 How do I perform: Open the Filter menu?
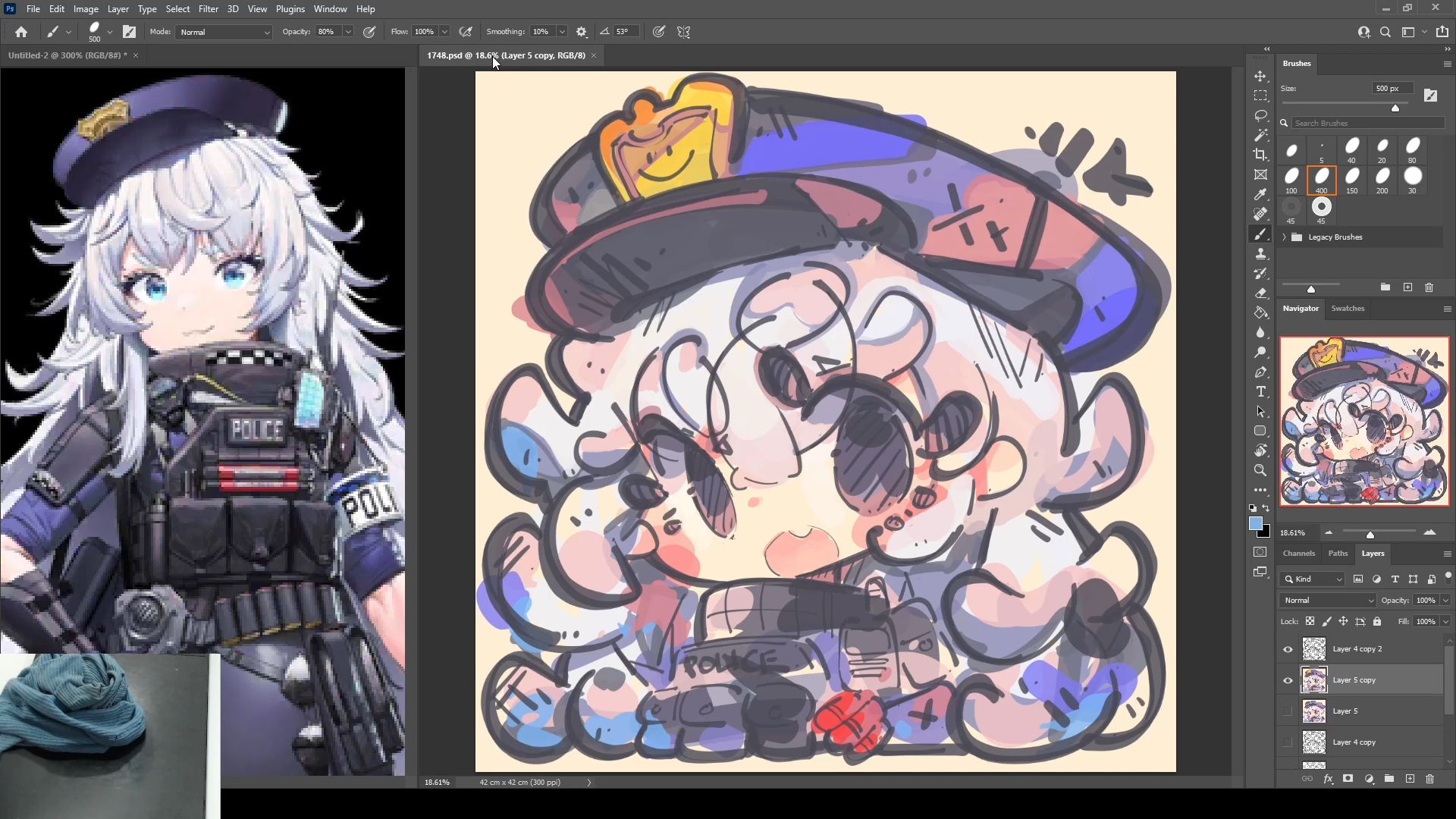209,9
